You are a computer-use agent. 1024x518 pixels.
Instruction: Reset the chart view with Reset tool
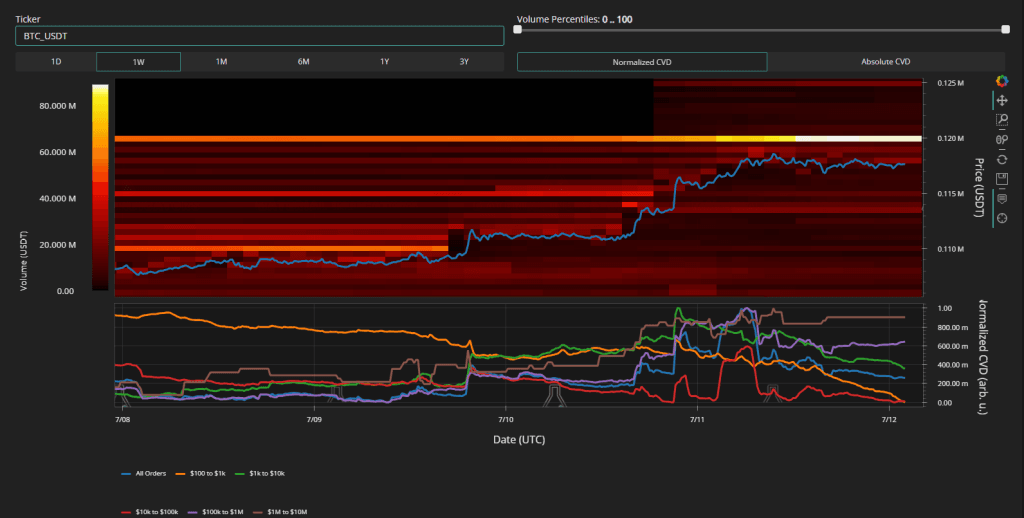[x=1002, y=159]
